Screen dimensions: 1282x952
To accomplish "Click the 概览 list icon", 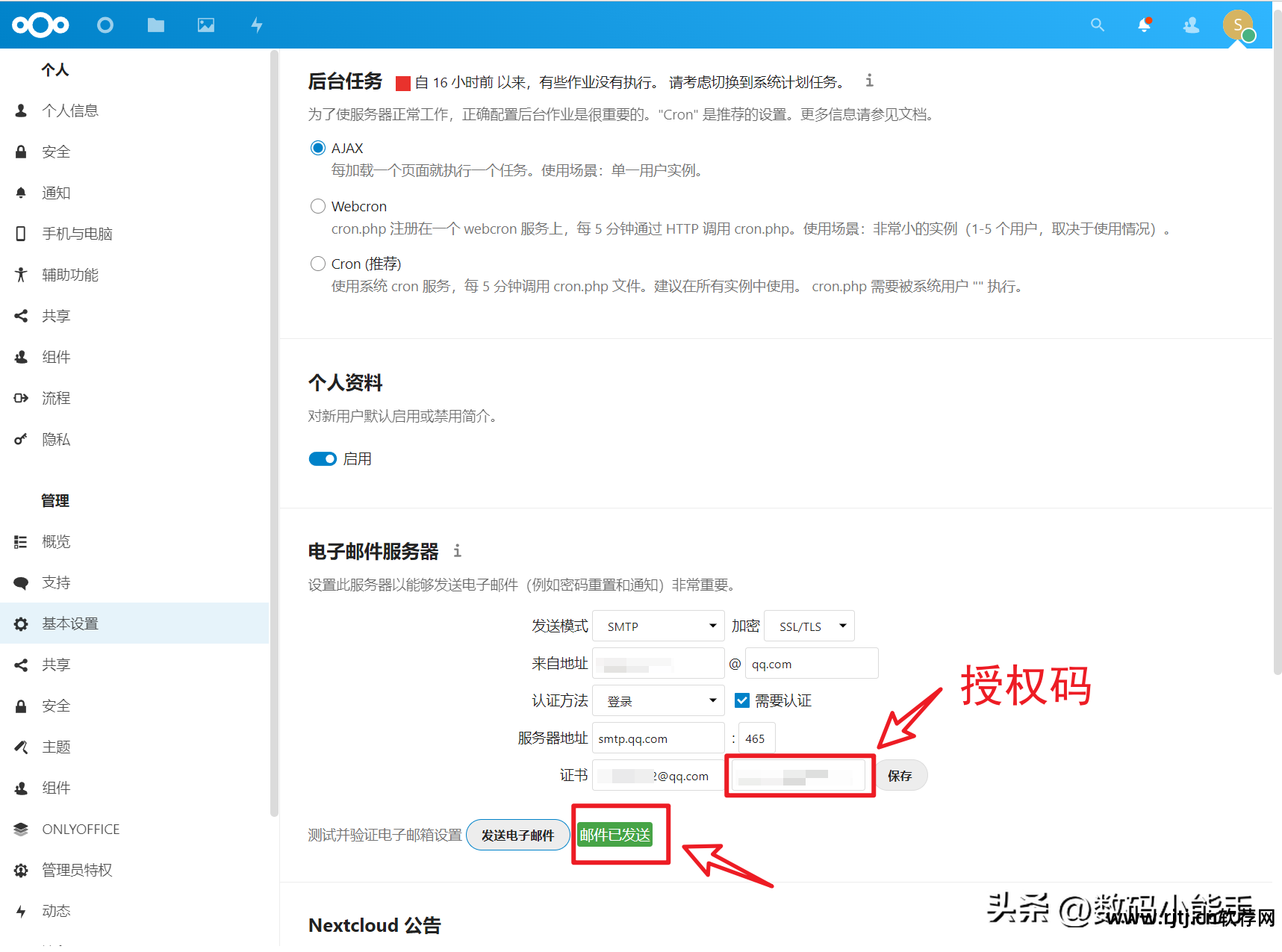I will tap(21, 541).
